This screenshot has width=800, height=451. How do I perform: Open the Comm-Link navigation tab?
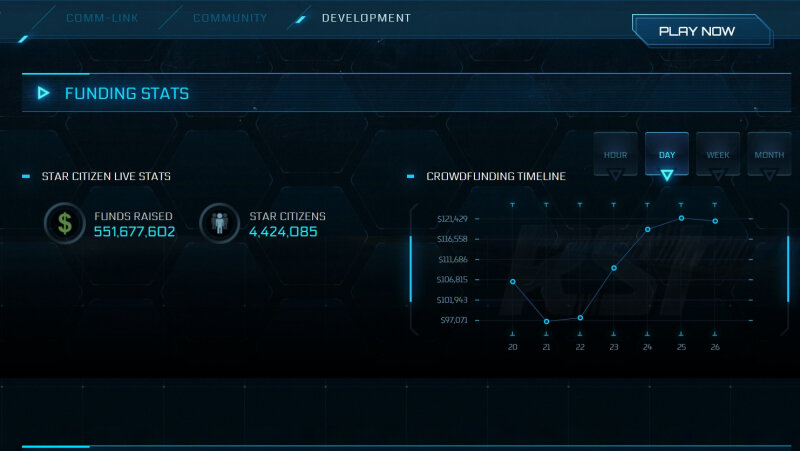(102, 18)
